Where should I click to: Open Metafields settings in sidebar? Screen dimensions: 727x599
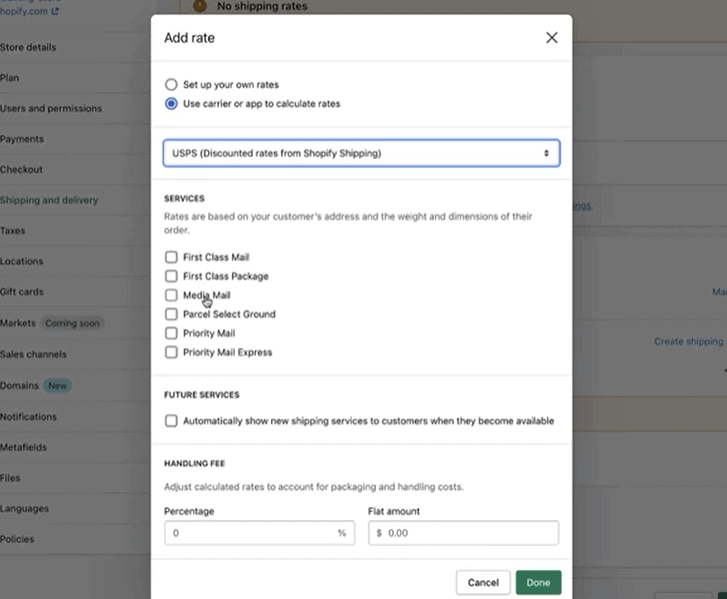23,447
